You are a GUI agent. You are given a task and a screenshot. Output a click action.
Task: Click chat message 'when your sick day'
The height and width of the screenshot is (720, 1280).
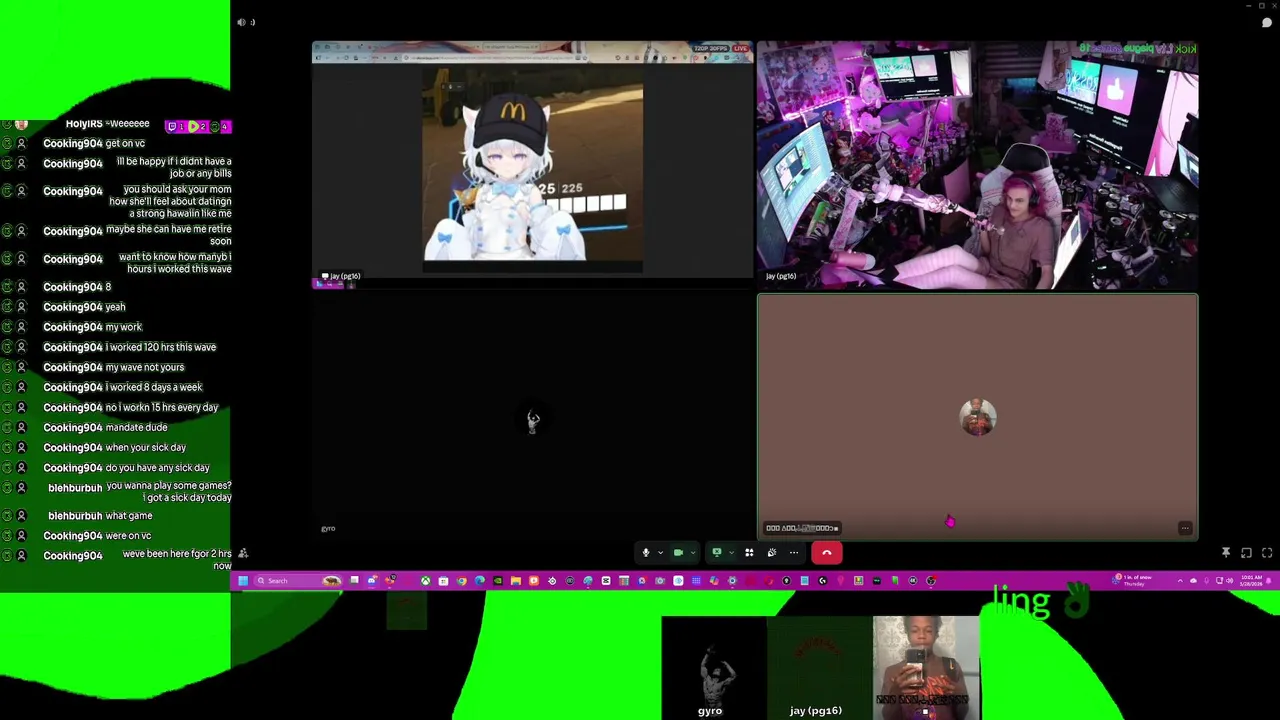(145, 447)
